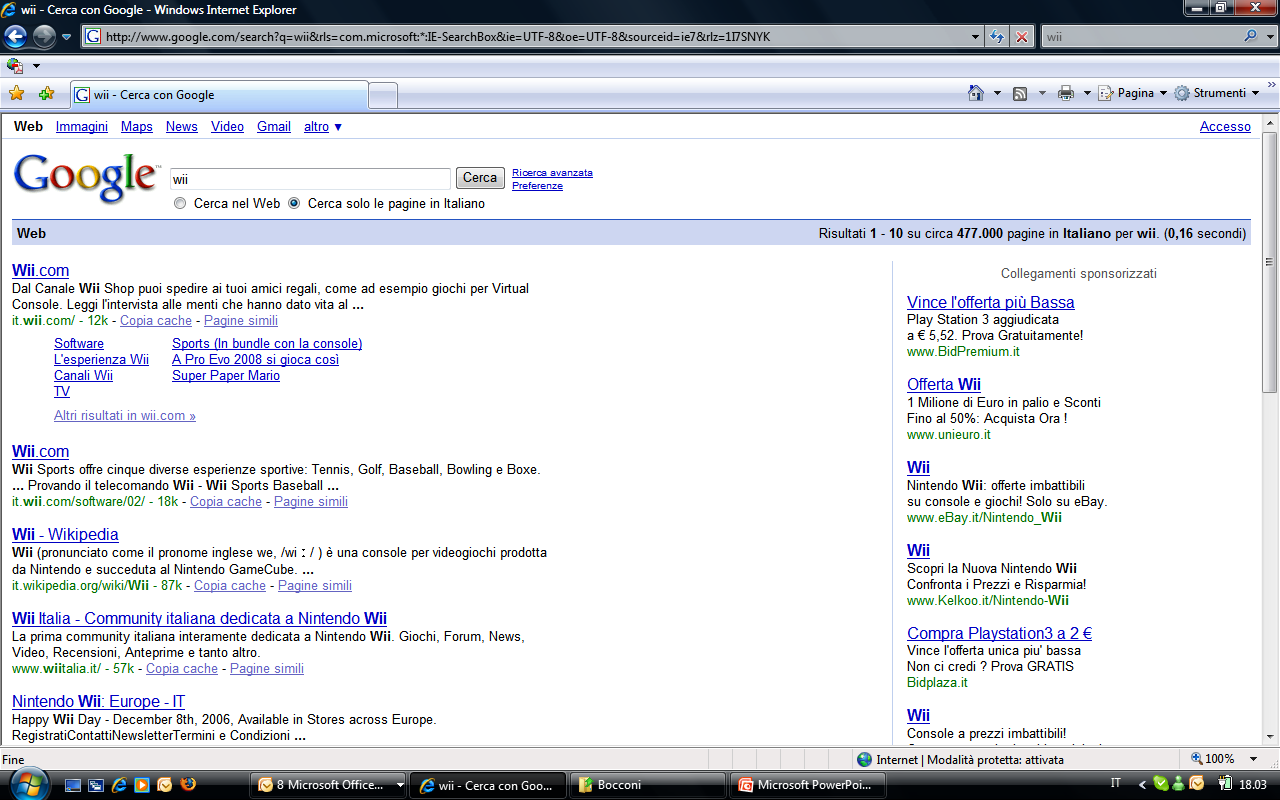Open a new blank browser tab

(383, 96)
